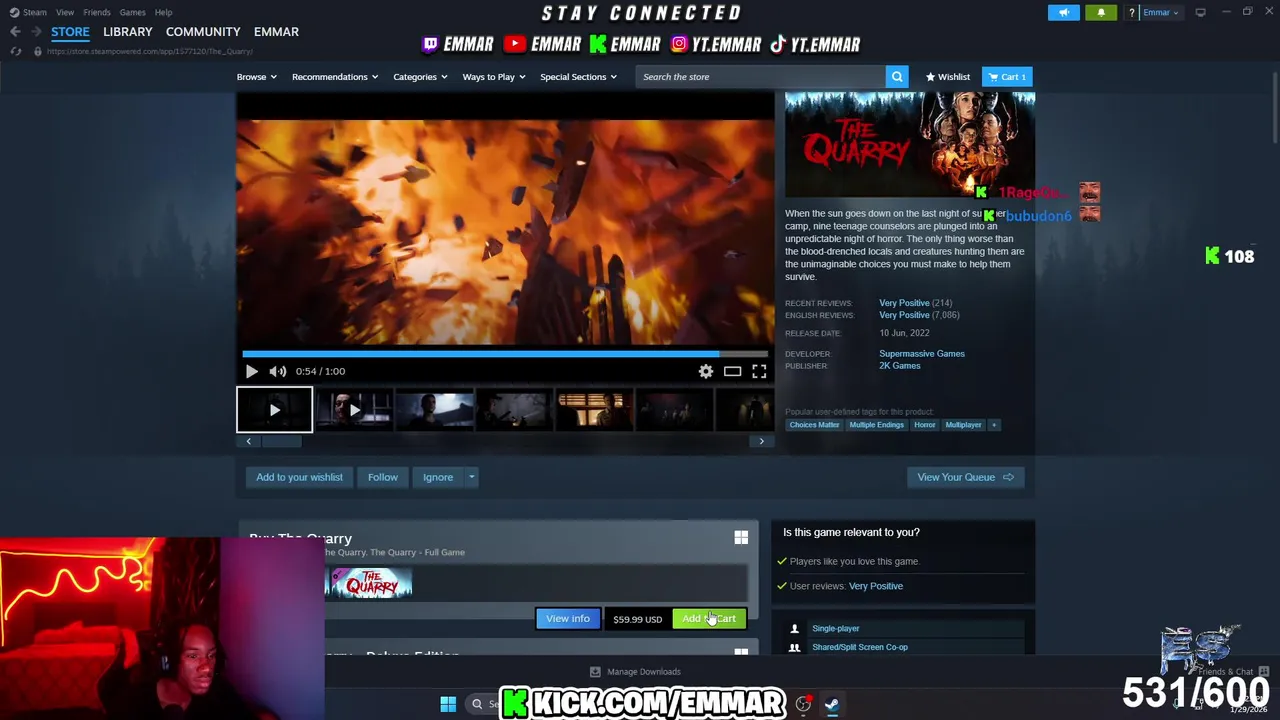This screenshot has width=1280, height=720.
Task: Click into the Search the store field
Action: (x=760, y=77)
